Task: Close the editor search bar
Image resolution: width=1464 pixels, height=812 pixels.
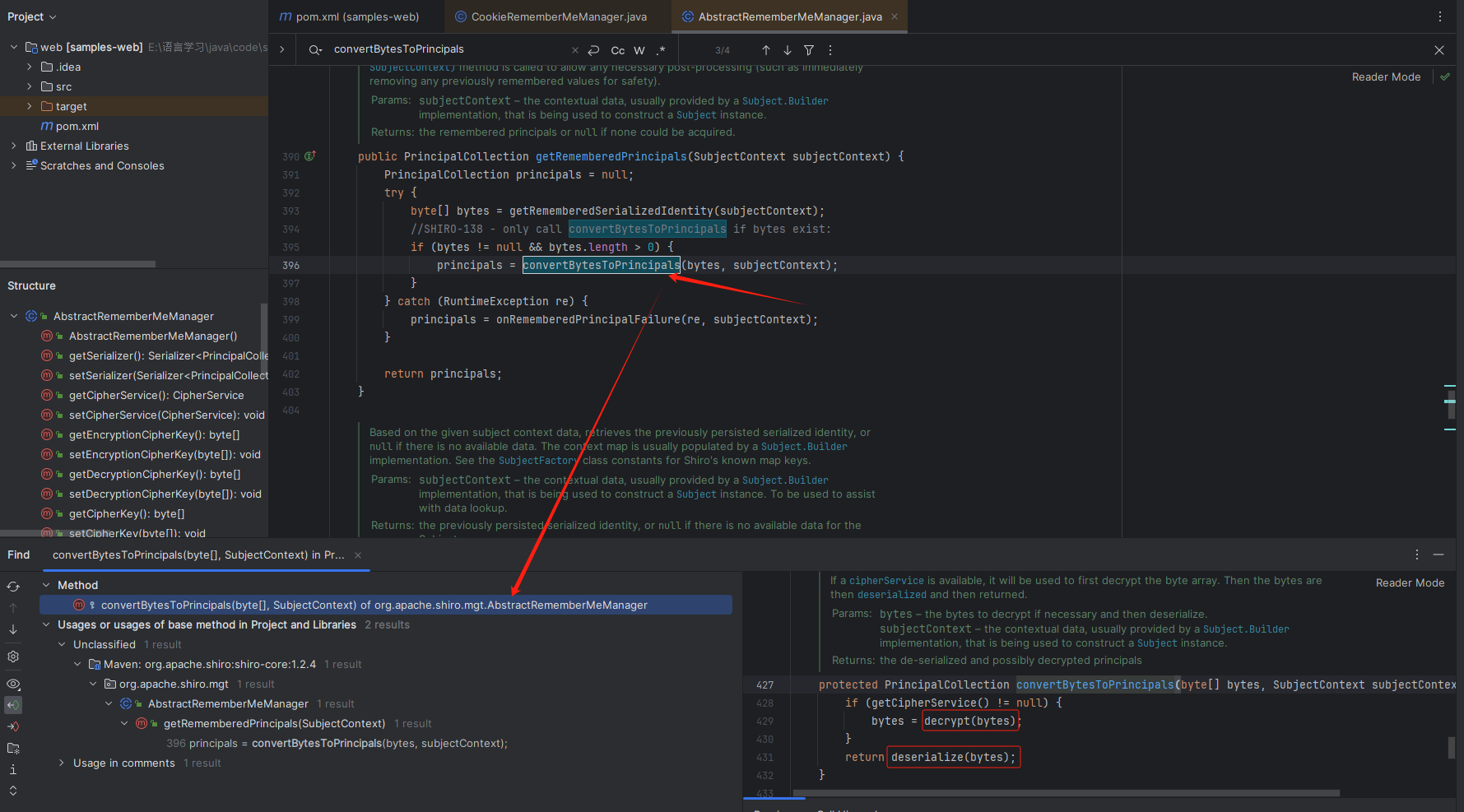Action: 1439,50
